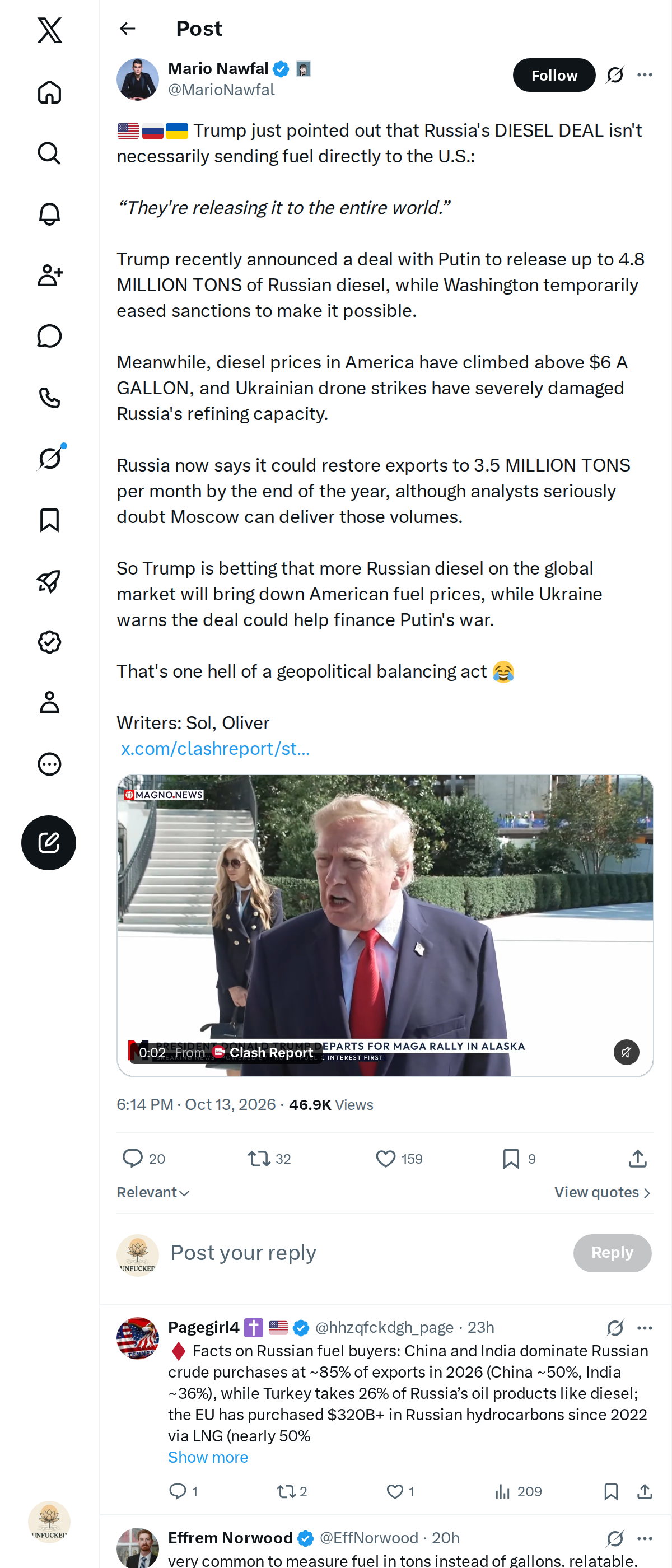The image size is (672, 1568).
Task: Open the X home logo
Action: click(49, 30)
